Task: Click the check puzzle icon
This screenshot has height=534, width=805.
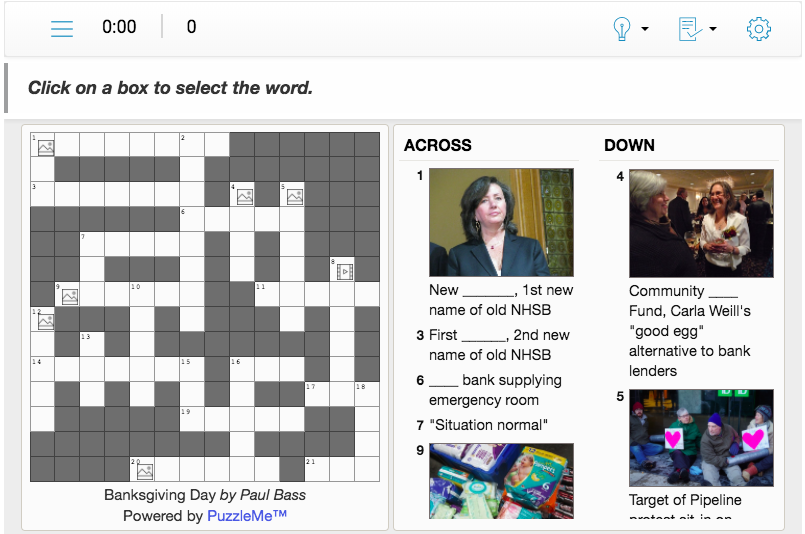Action: pyautogui.click(x=690, y=29)
